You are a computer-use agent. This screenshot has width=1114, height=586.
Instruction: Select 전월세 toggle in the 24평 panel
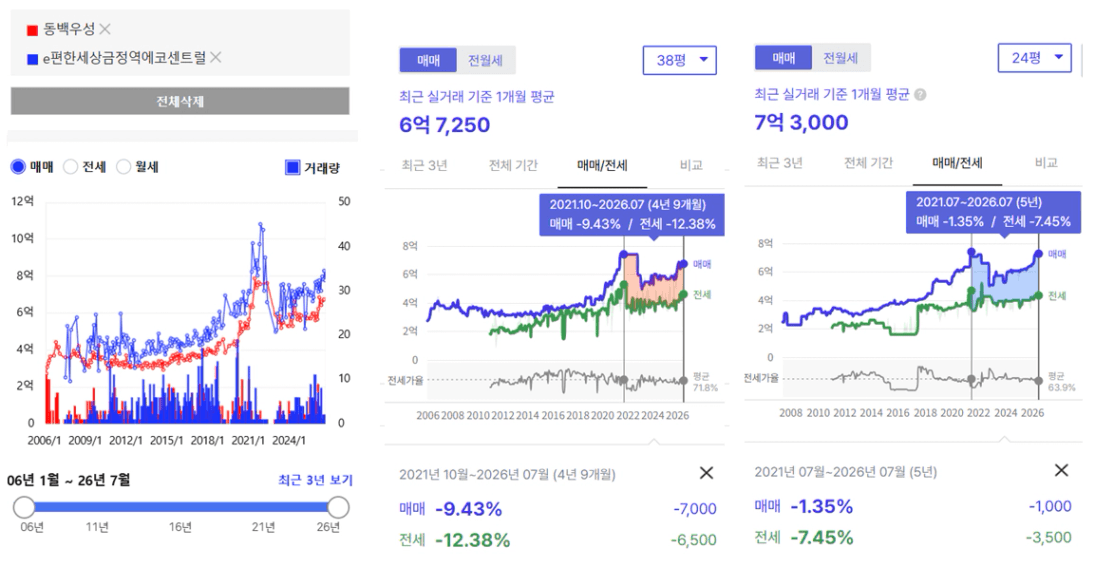coord(840,58)
